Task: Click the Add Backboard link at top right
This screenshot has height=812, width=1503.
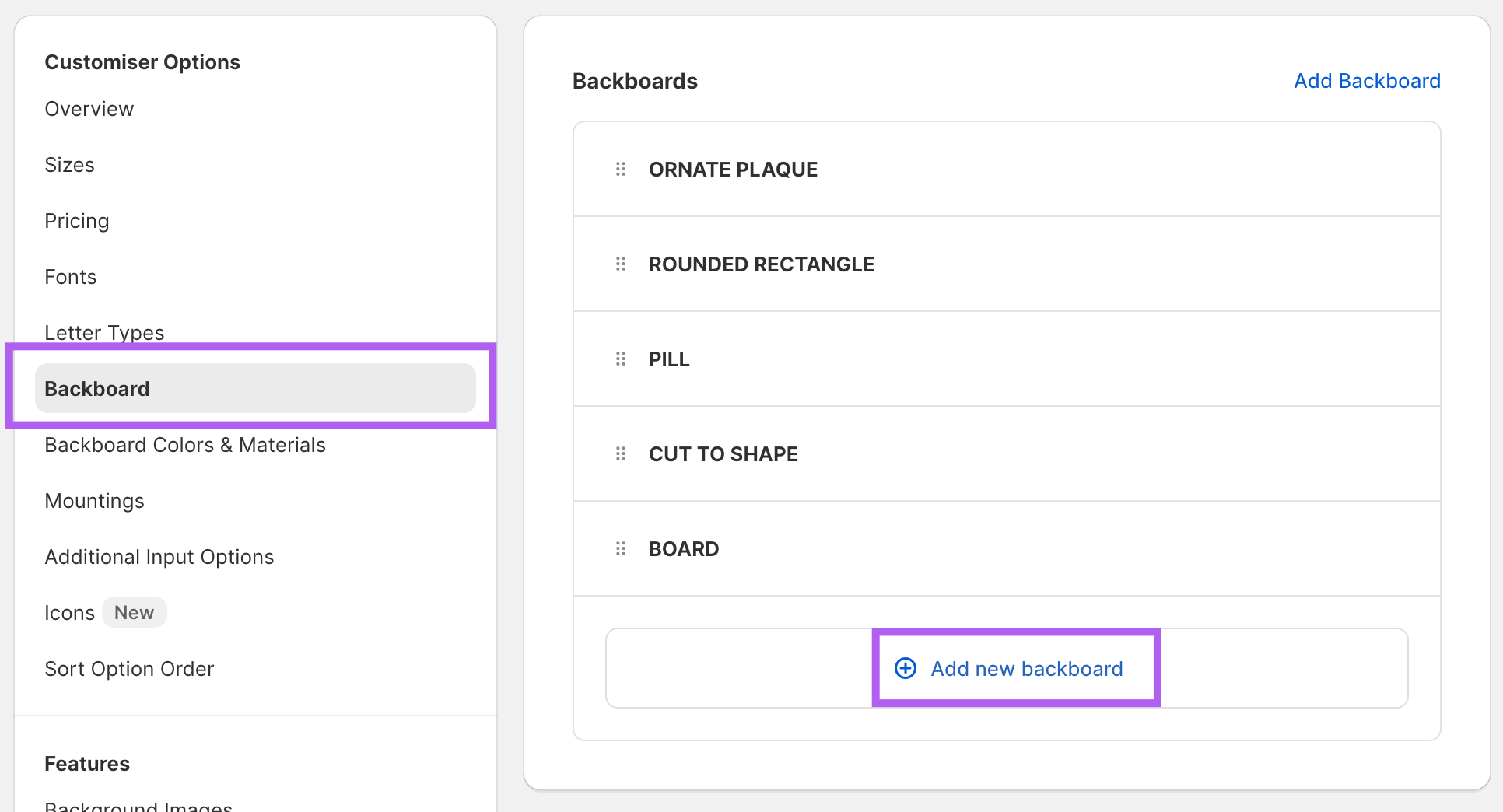Action: [1367, 81]
